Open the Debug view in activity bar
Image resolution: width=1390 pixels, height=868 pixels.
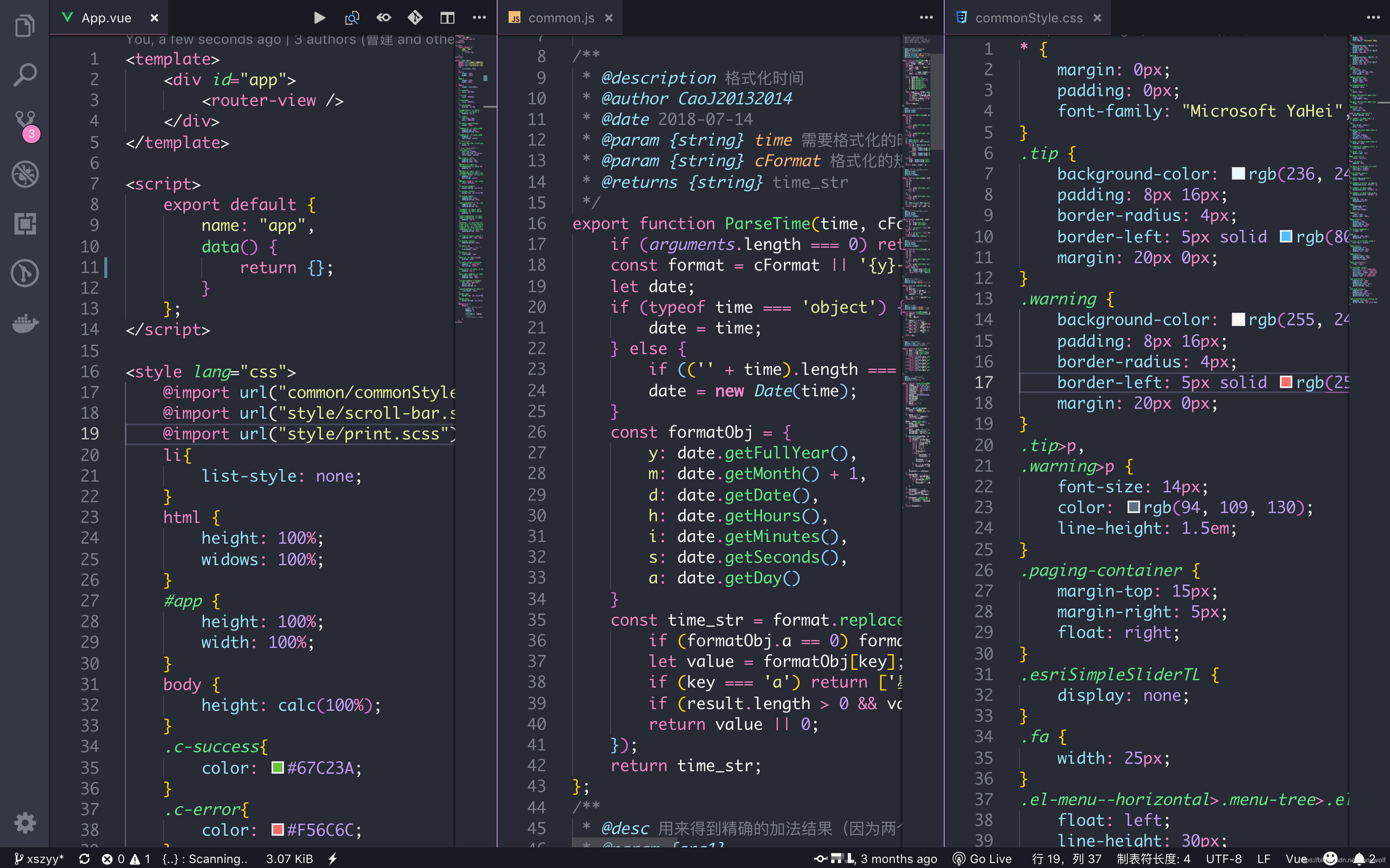[x=25, y=174]
